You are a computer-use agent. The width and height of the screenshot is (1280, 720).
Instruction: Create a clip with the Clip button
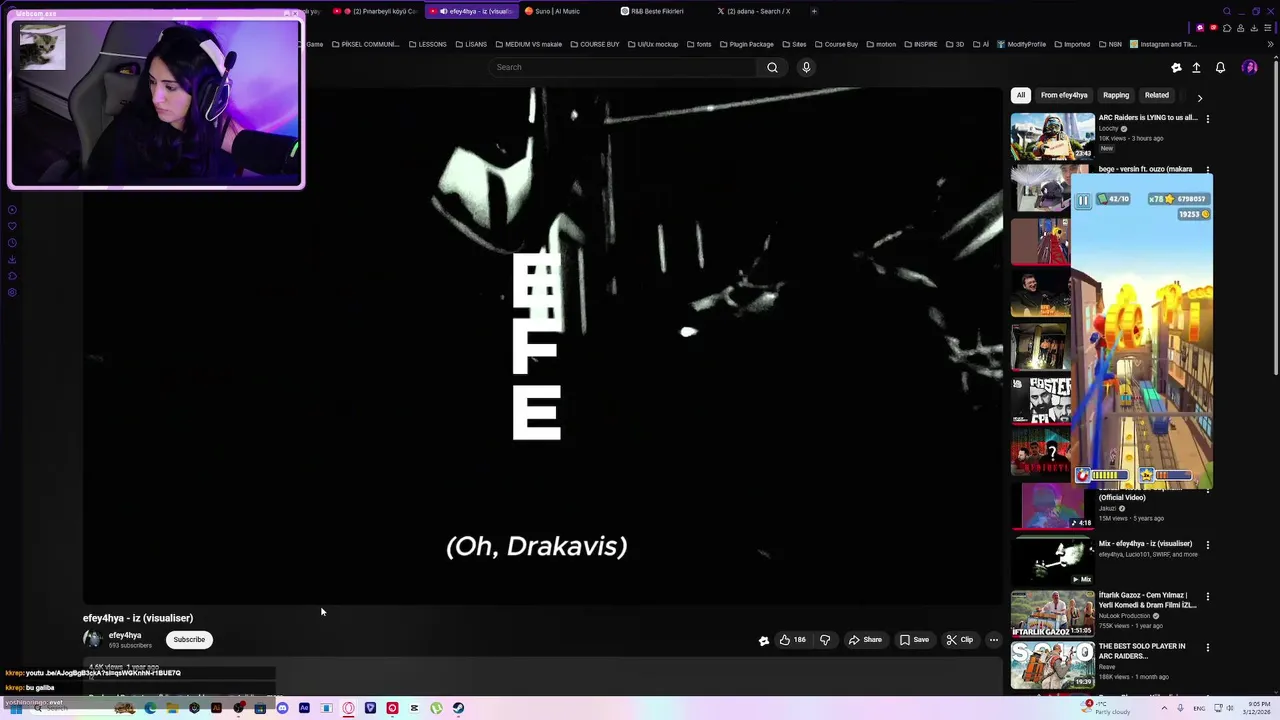point(960,640)
